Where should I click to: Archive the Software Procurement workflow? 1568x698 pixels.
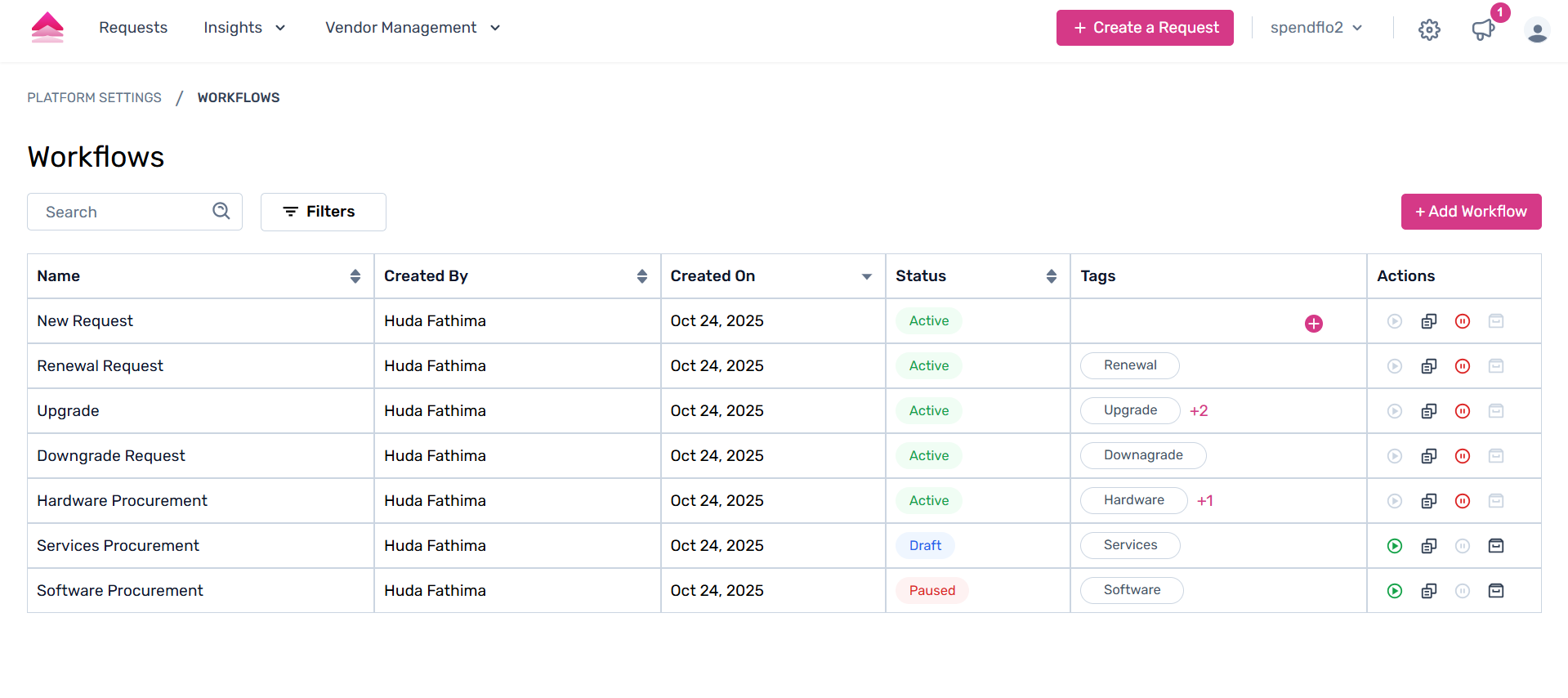point(1495,591)
